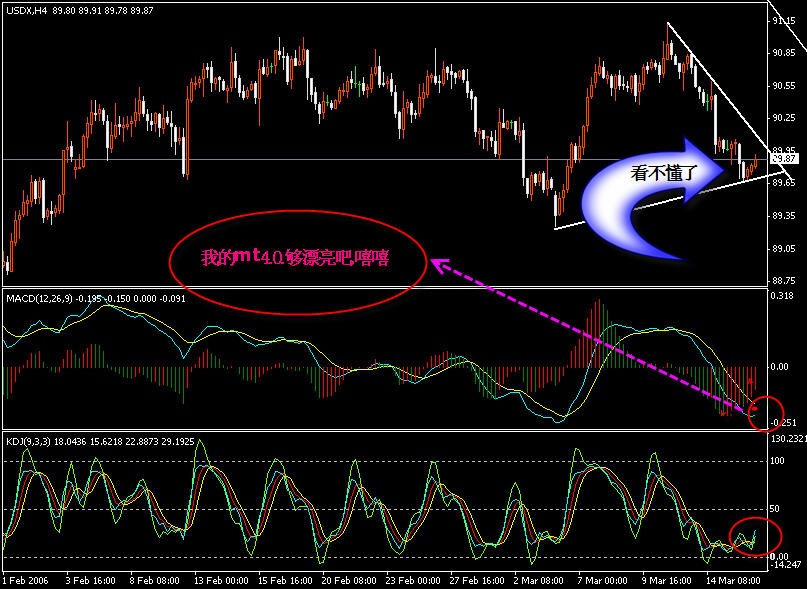Click the 15 Feb 16:00 time label

click(x=285, y=581)
